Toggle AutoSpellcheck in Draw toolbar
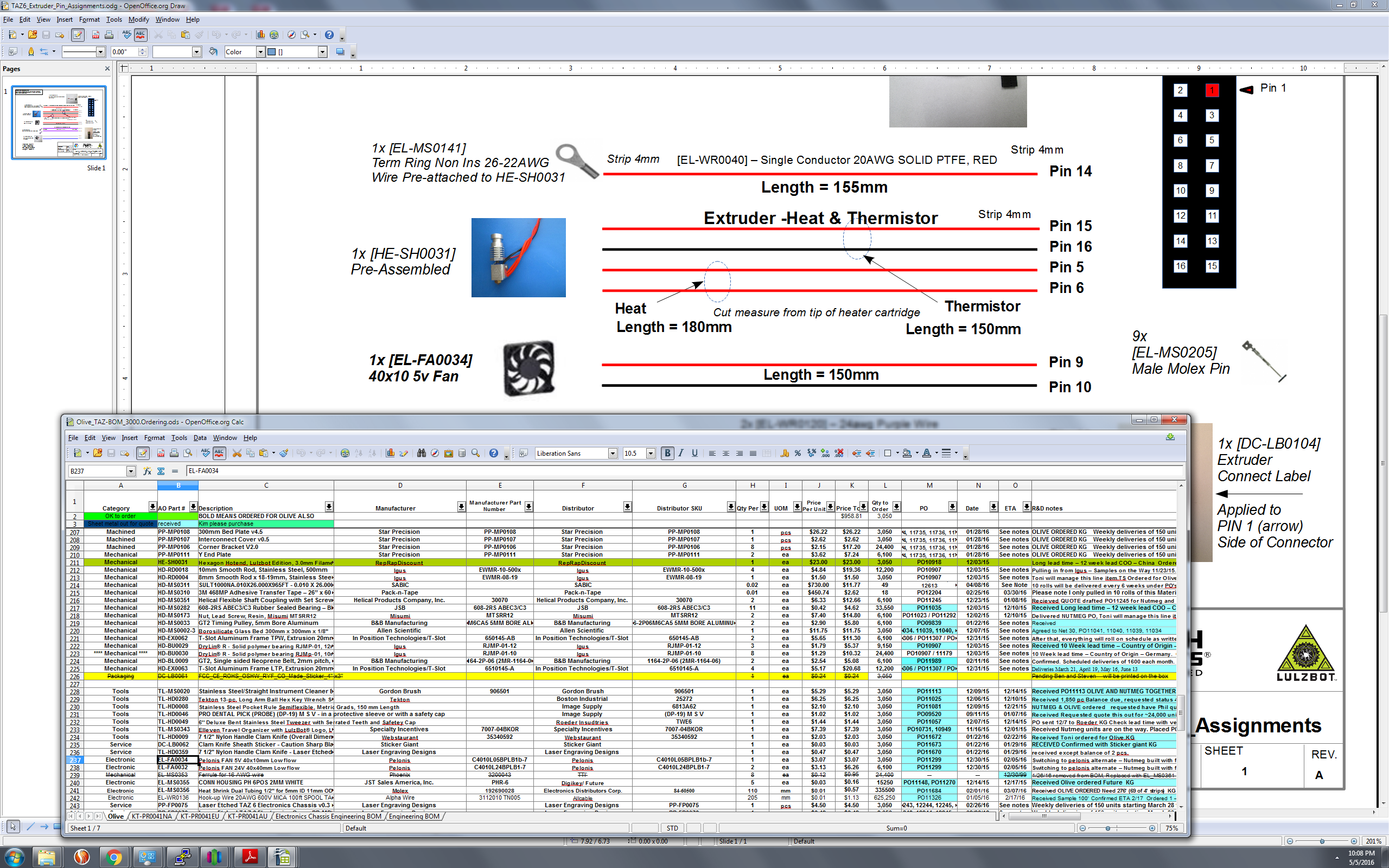This screenshot has height=868, width=1389. (141, 35)
